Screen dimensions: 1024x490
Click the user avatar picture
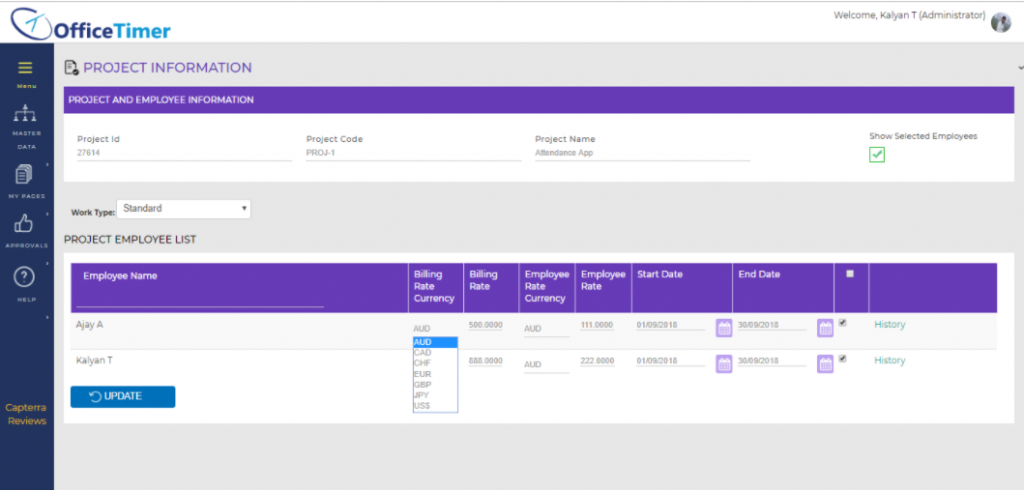tap(1000, 22)
